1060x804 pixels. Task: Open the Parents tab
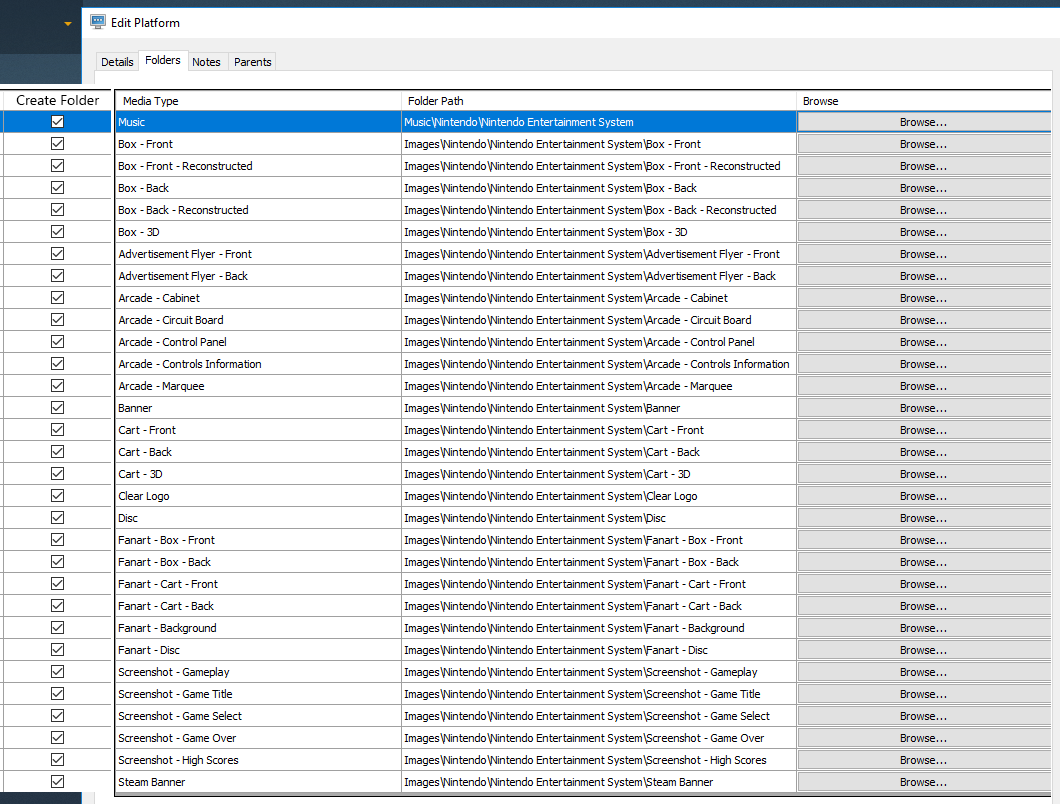point(253,62)
